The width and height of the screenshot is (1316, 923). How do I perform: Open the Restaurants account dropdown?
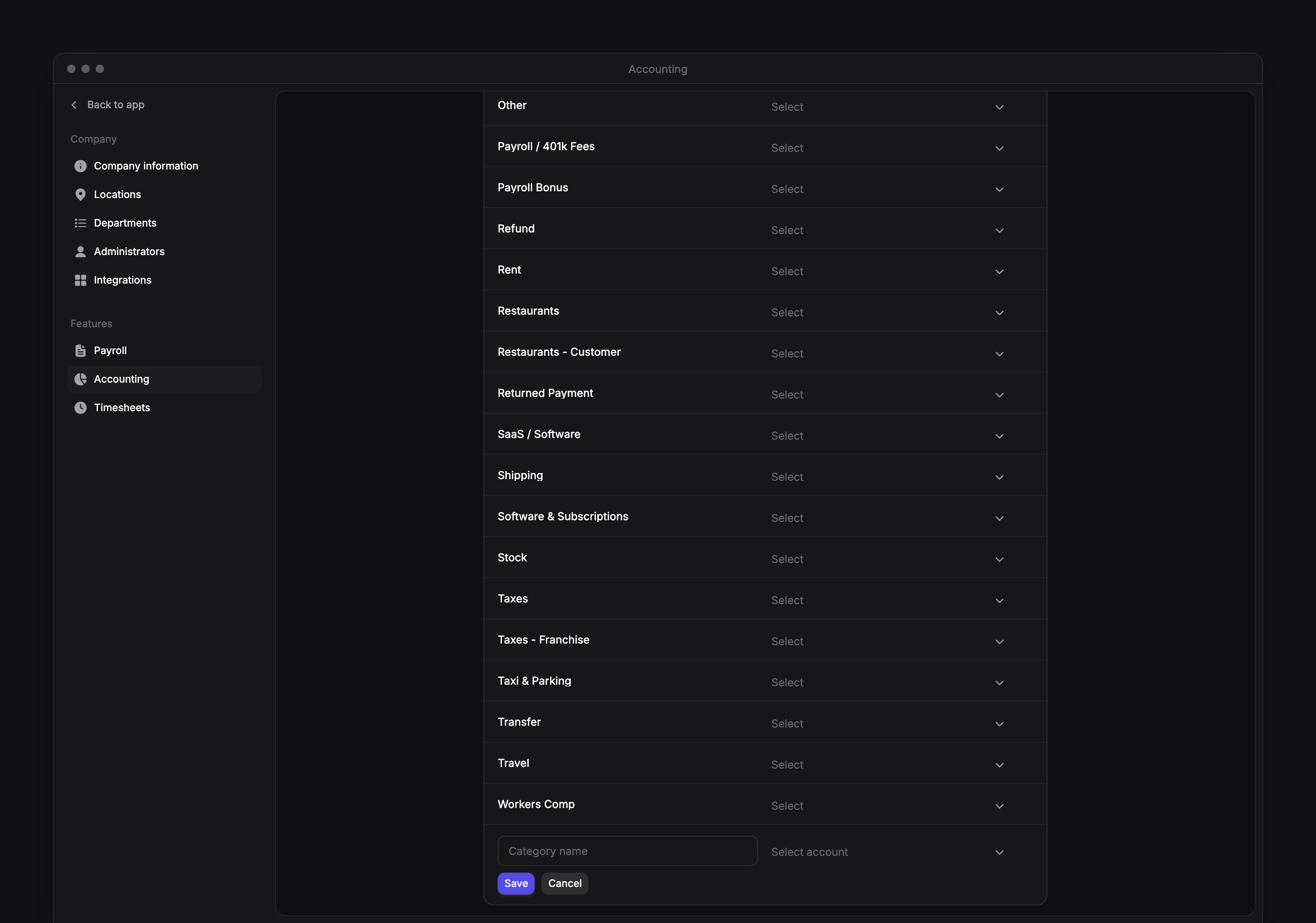pyautogui.click(x=887, y=313)
